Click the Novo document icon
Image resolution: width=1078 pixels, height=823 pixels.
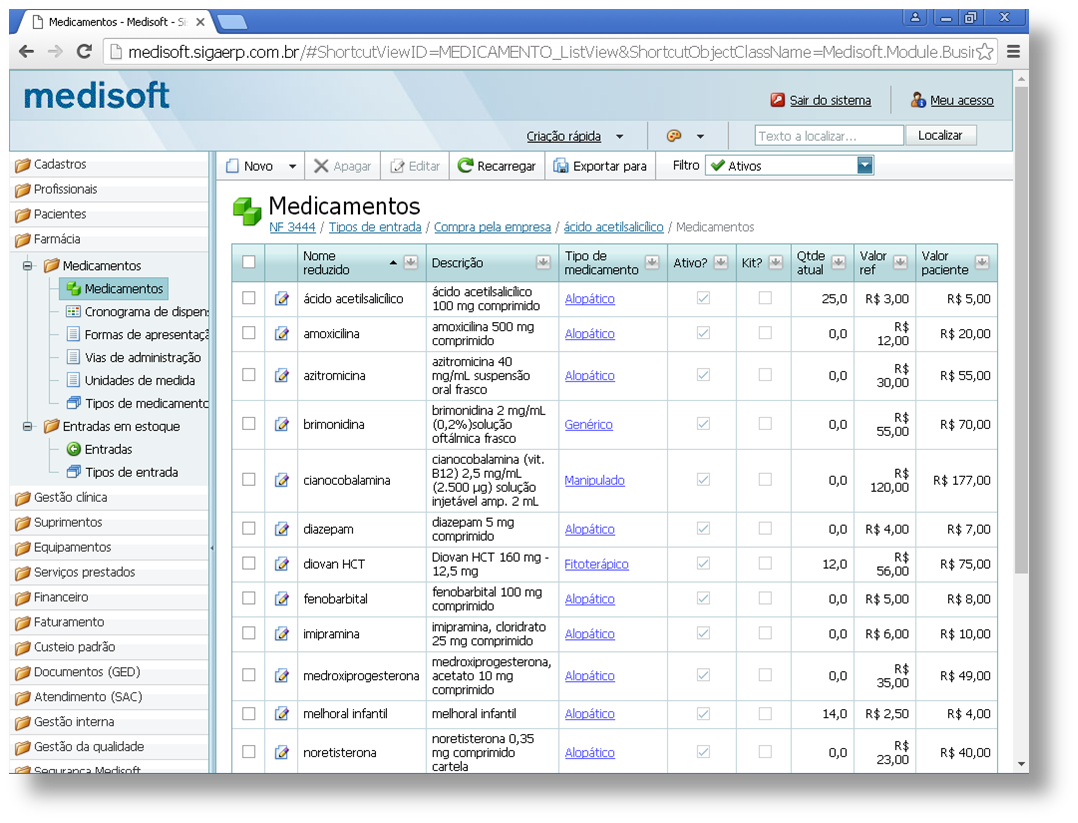(x=232, y=166)
